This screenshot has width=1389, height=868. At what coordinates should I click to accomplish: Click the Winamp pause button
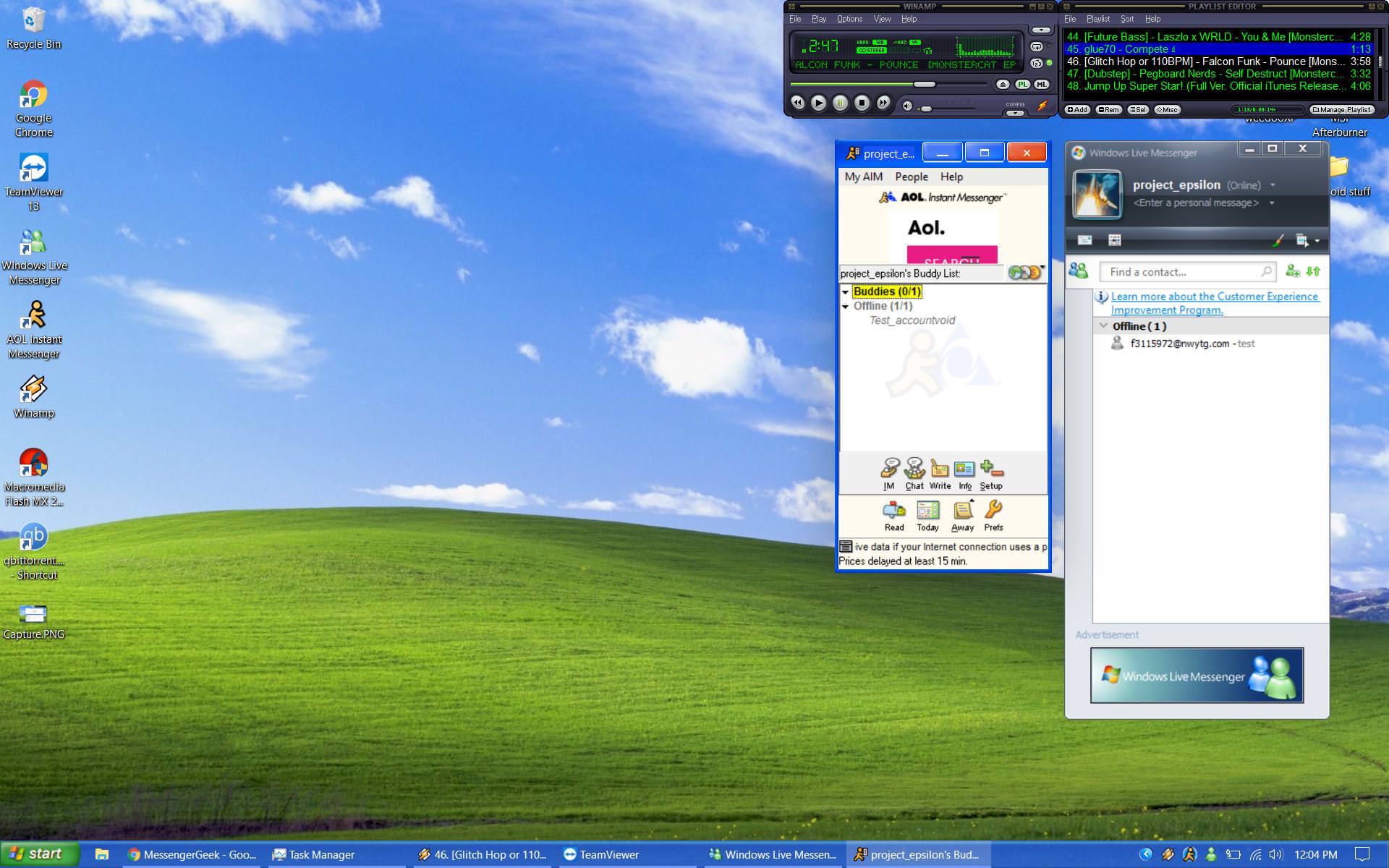coord(840,103)
